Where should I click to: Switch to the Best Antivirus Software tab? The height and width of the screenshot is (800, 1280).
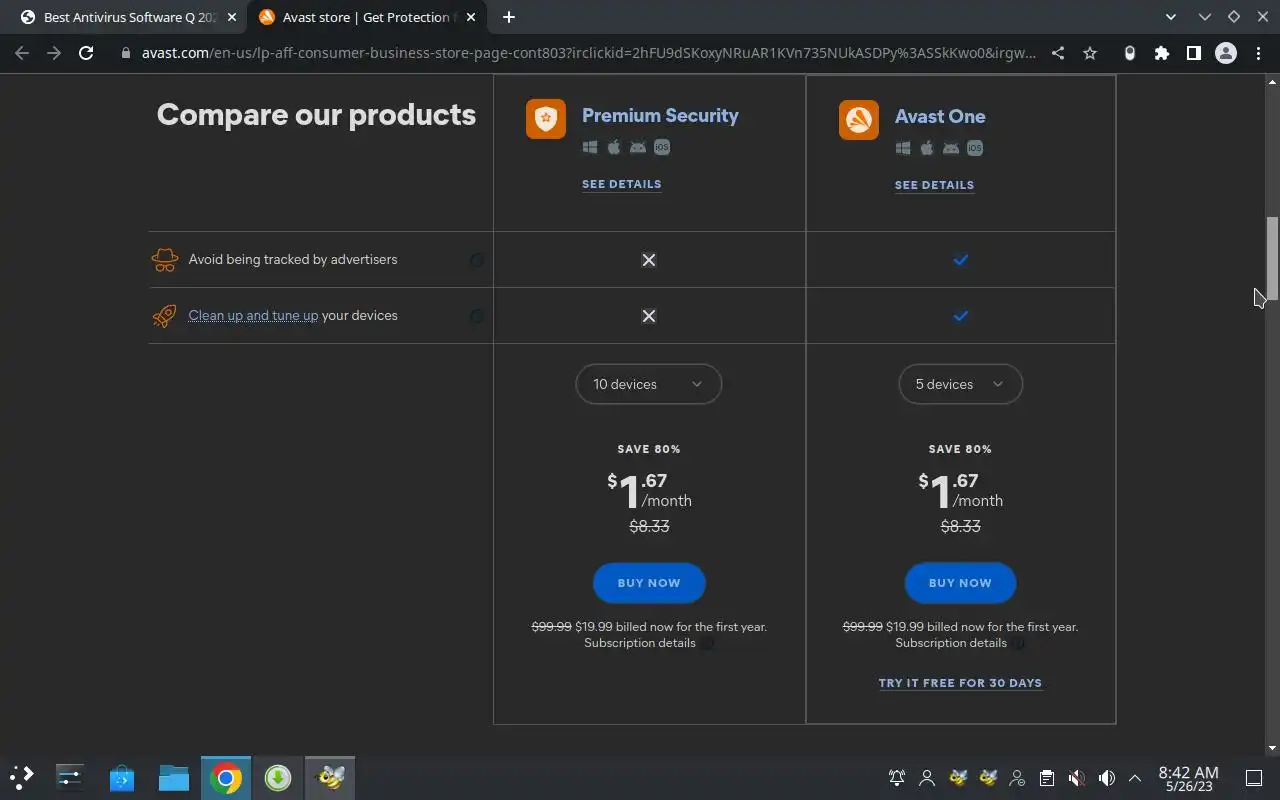pyautogui.click(x=127, y=17)
